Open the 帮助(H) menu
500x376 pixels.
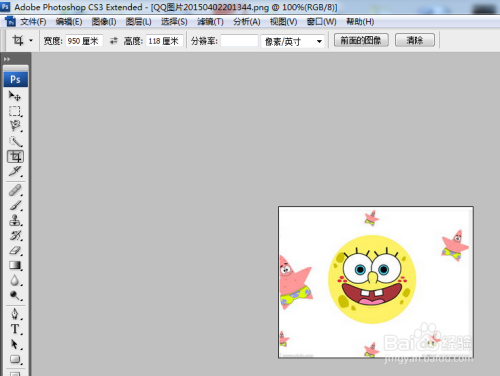point(360,22)
